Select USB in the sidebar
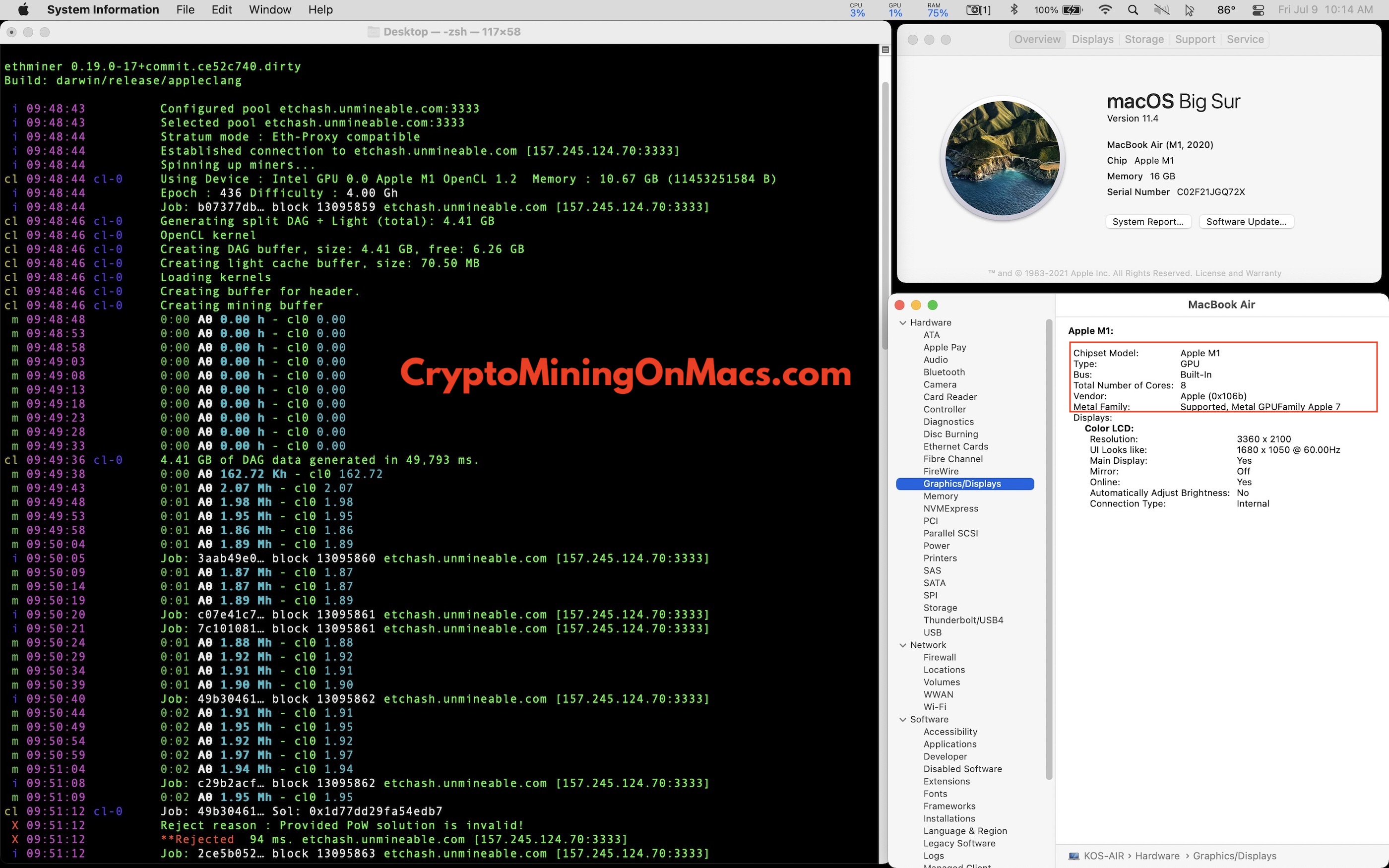The width and height of the screenshot is (1389, 868). click(x=932, y=632)
